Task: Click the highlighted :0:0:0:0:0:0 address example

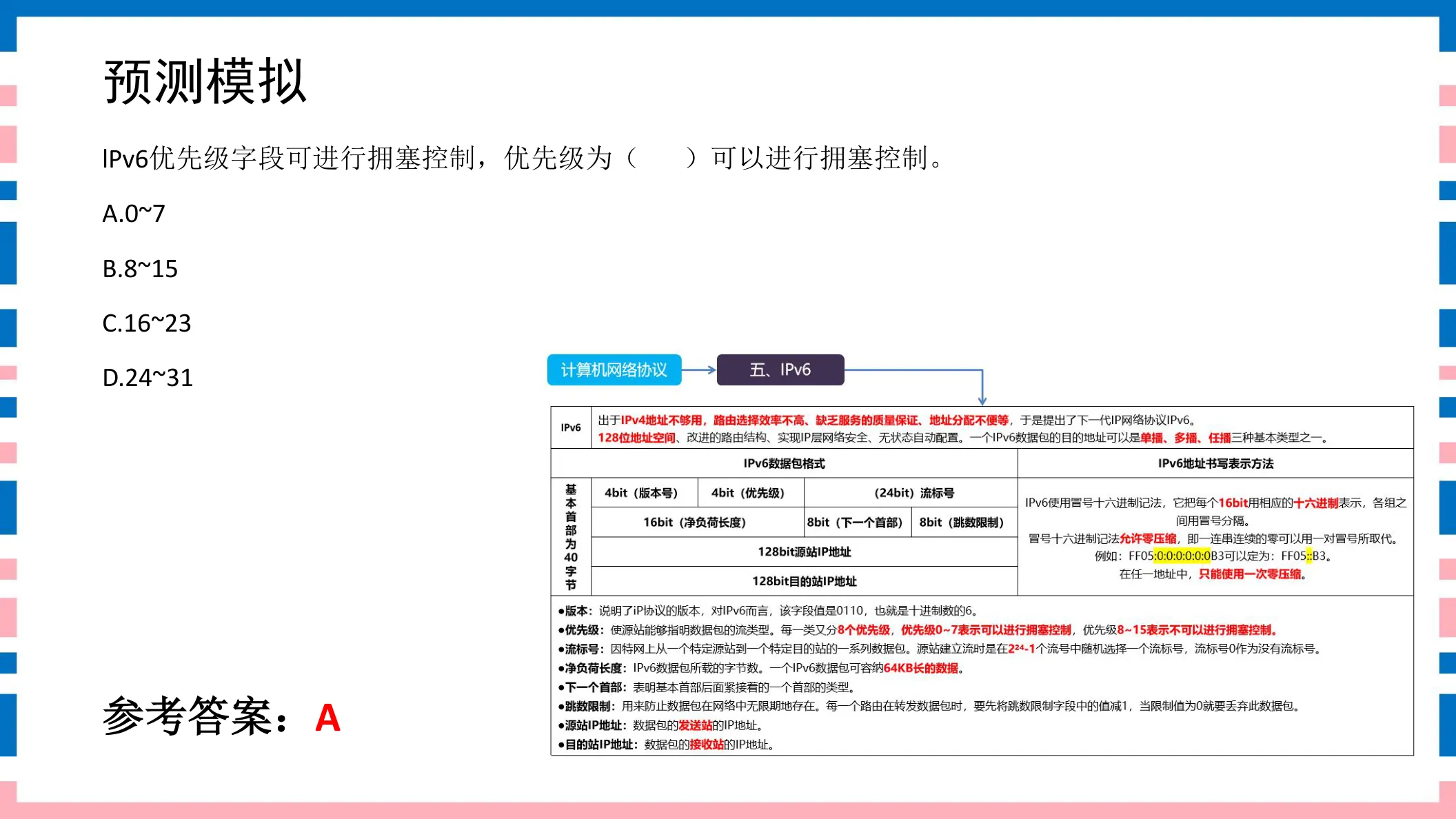Action: pyautogui.click(x=1182, y=556)
